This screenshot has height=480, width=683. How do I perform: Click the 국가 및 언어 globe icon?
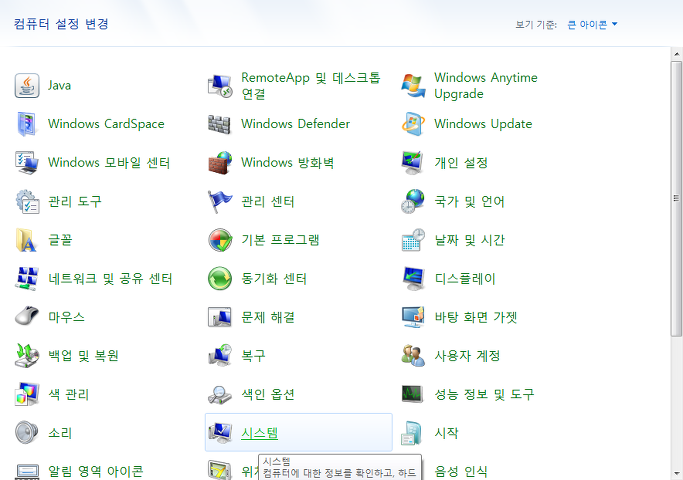pyautogui.click(x=413, y=201)
